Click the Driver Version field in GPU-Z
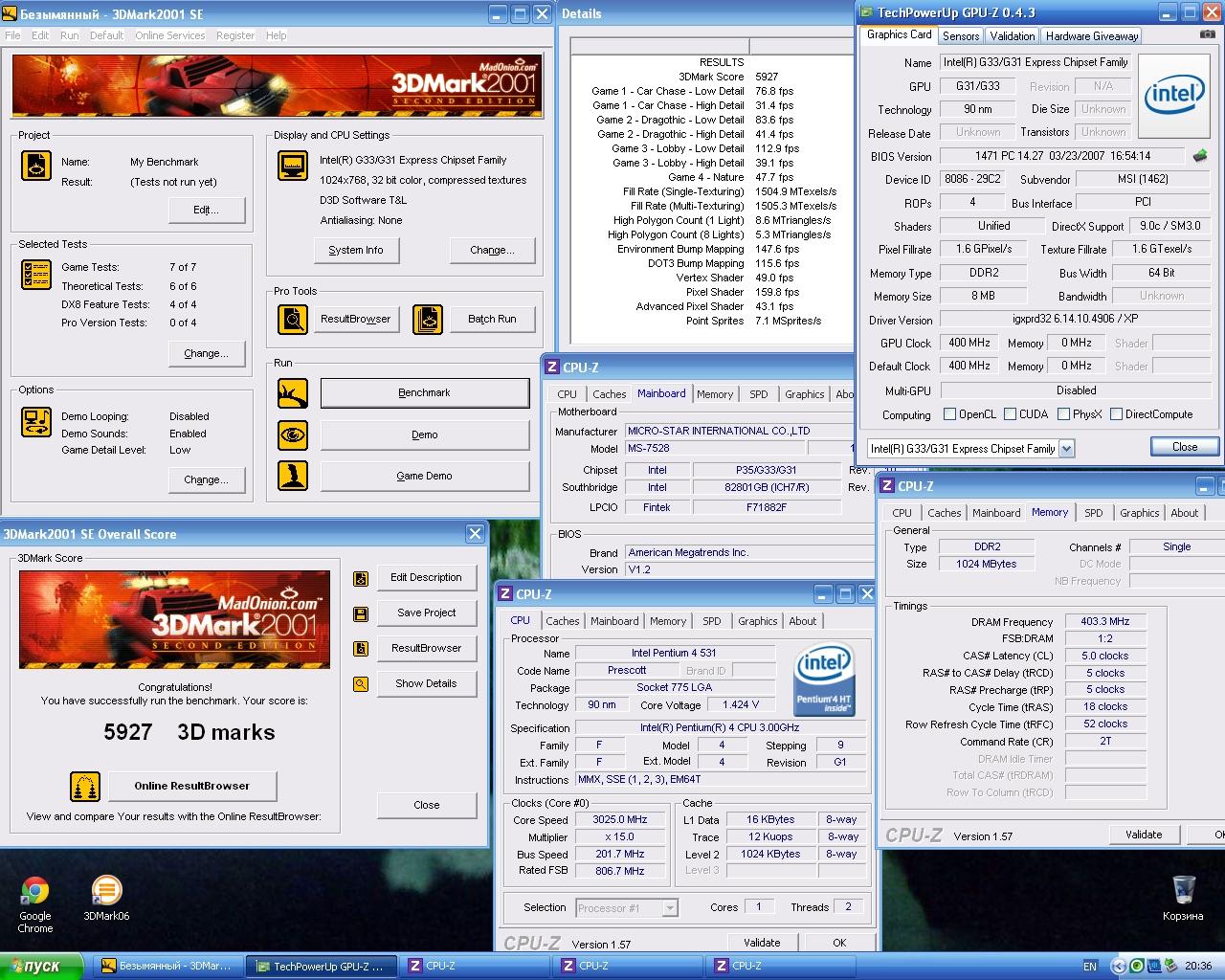Image resolution: width=1225 pixels, height=980 pixels. coord(1077,320)
